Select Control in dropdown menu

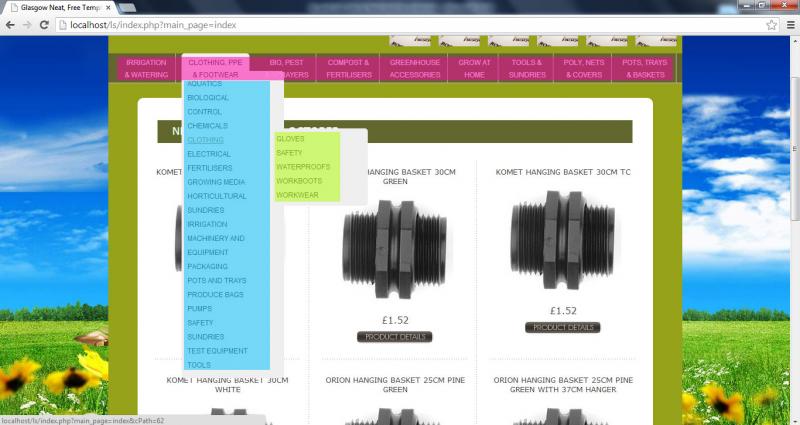coord(205,112)
